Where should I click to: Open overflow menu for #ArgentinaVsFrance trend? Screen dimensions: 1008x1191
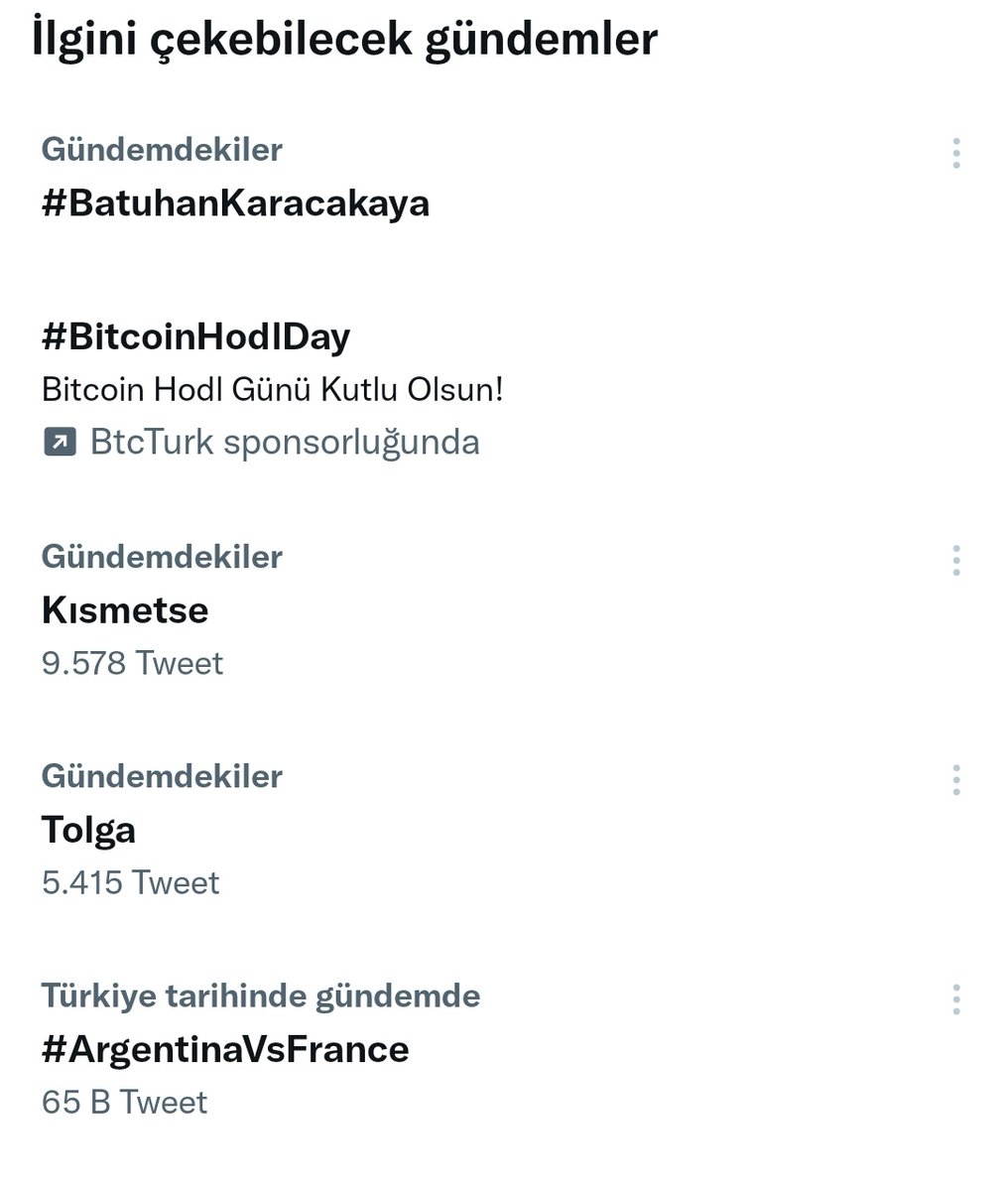click(x=955, y=998)
